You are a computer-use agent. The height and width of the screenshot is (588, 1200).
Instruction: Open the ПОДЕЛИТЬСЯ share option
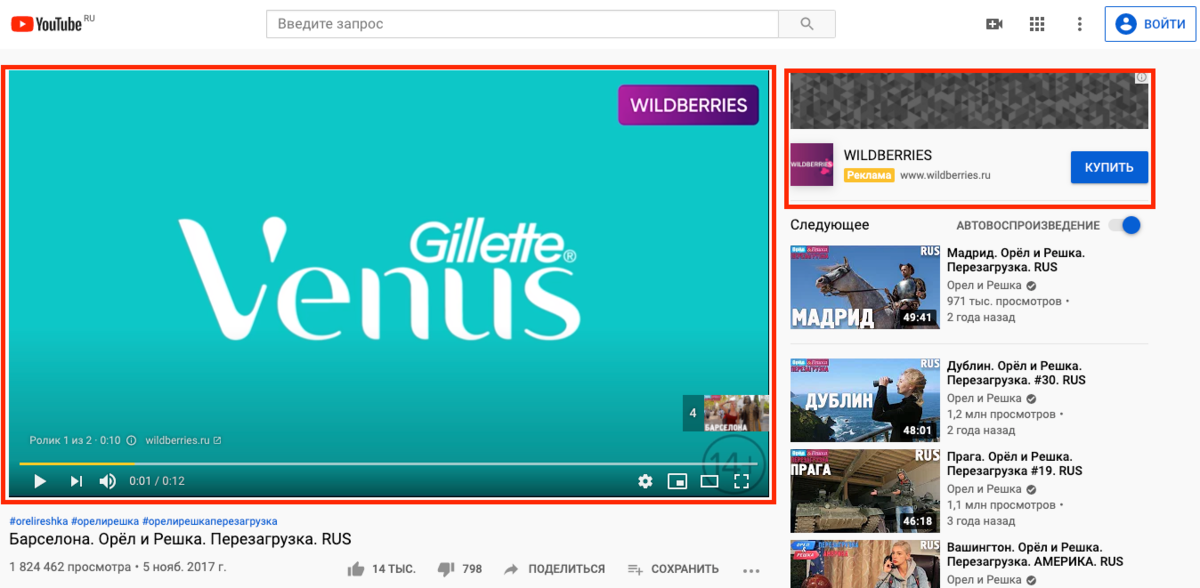[554, 569]
